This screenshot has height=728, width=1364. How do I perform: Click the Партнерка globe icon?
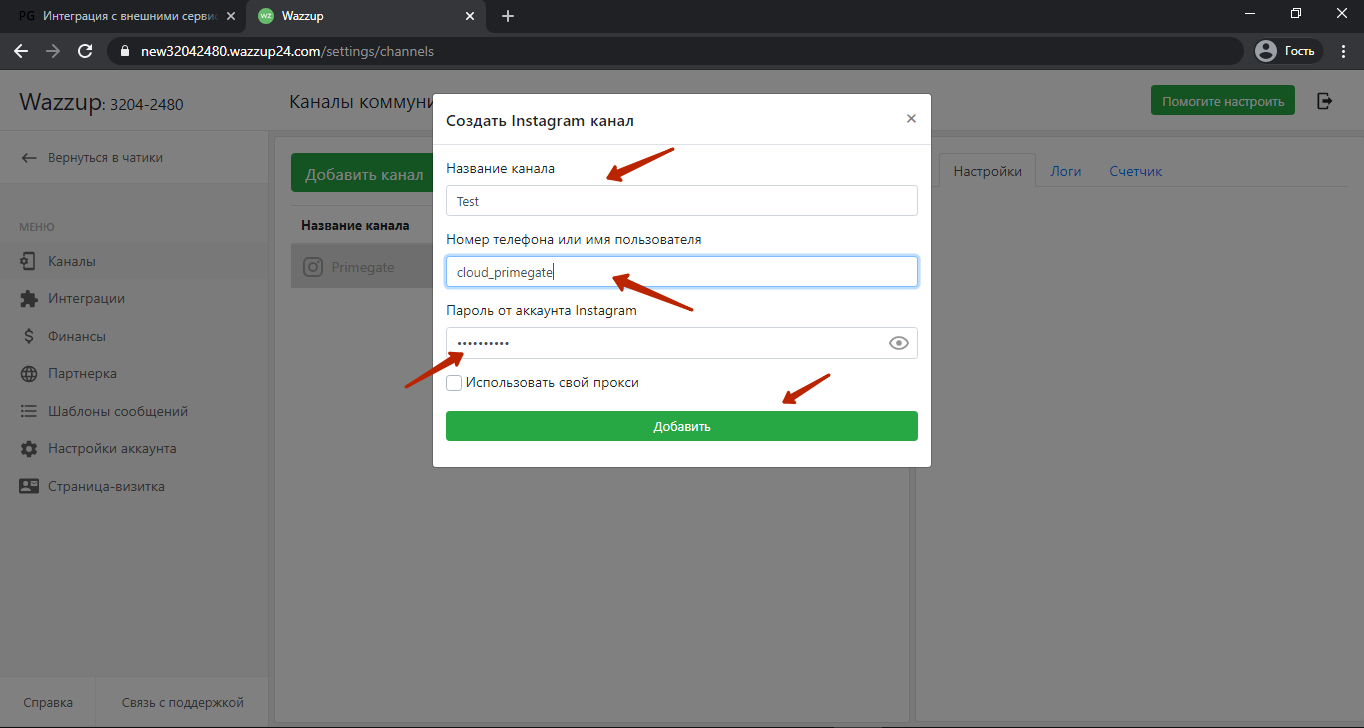29,373
